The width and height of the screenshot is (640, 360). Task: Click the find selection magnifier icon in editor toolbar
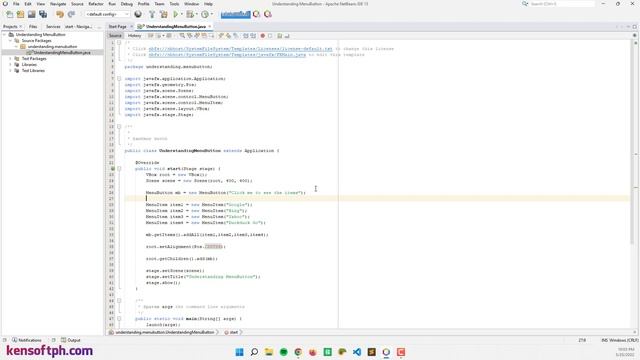click(182, 36)
